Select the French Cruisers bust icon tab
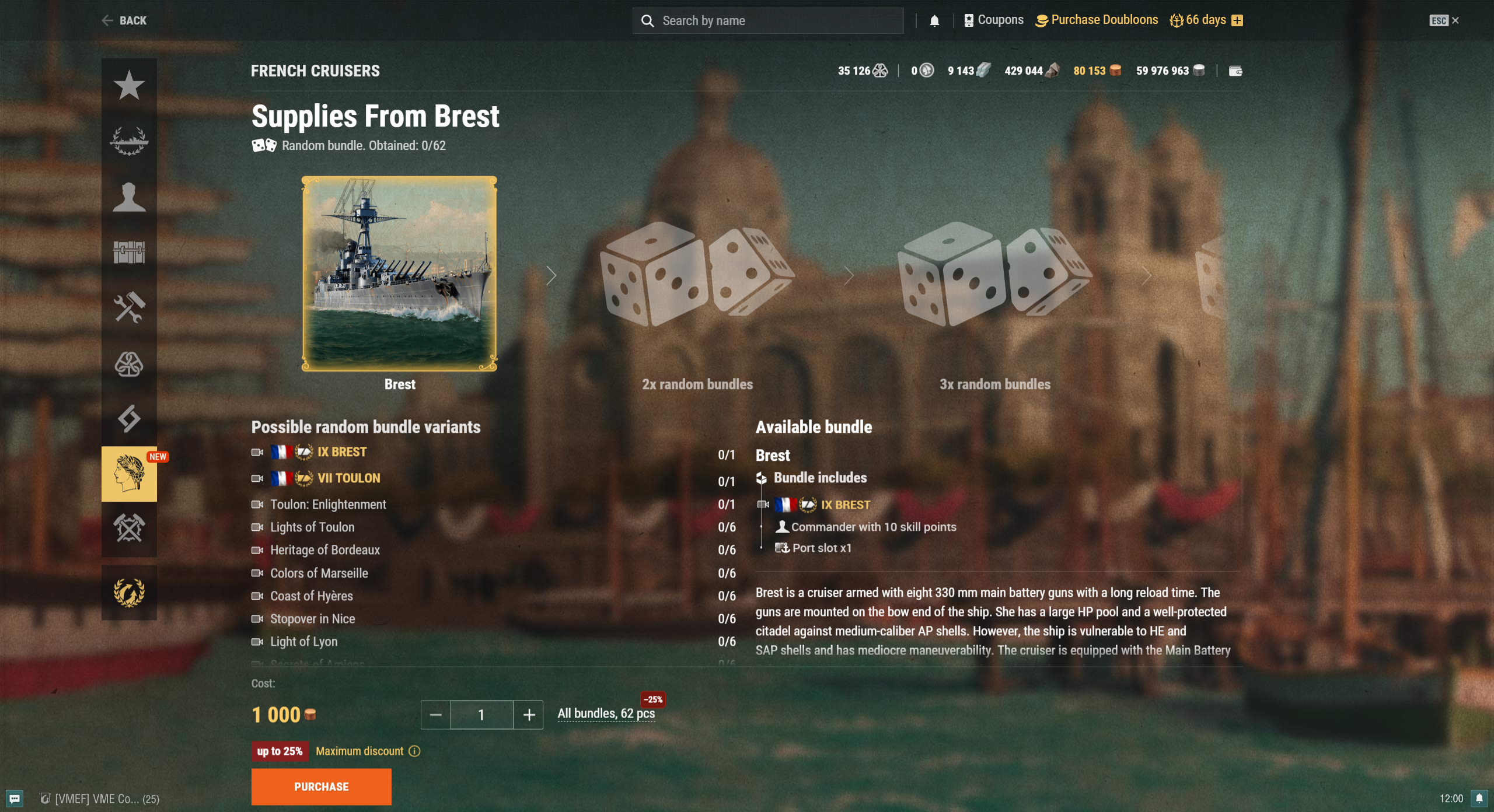 point(129,474)
